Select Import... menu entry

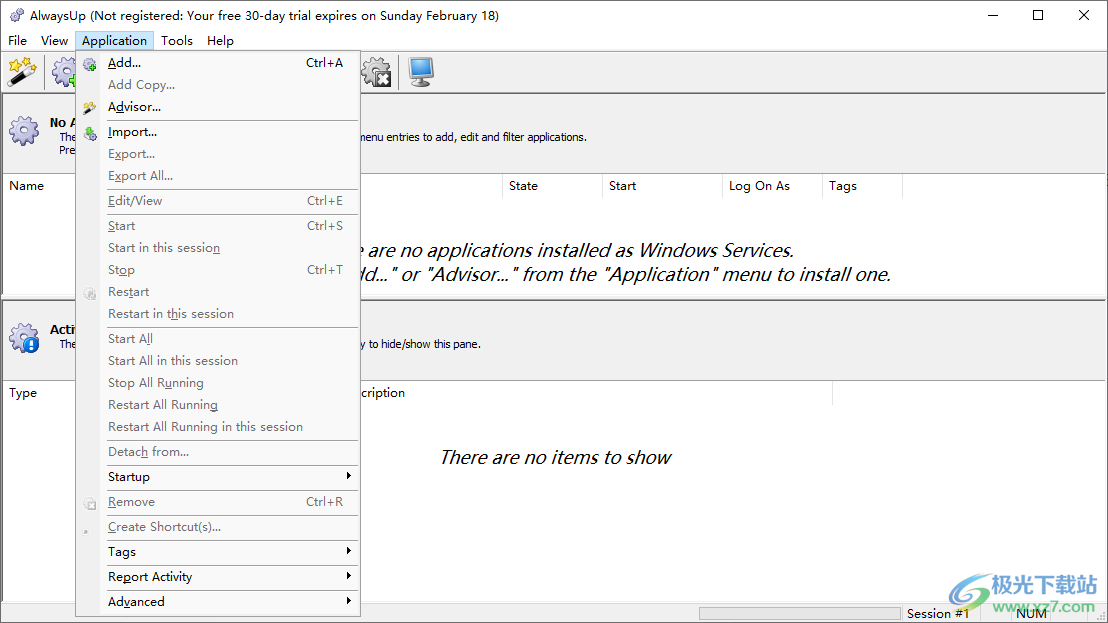tap(218, 132)
